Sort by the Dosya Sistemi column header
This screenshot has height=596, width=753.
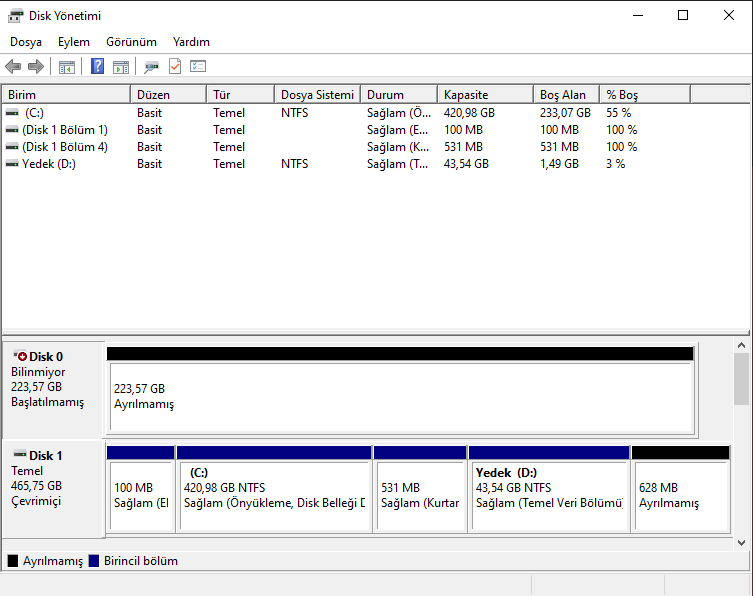(x=317, y=95)
